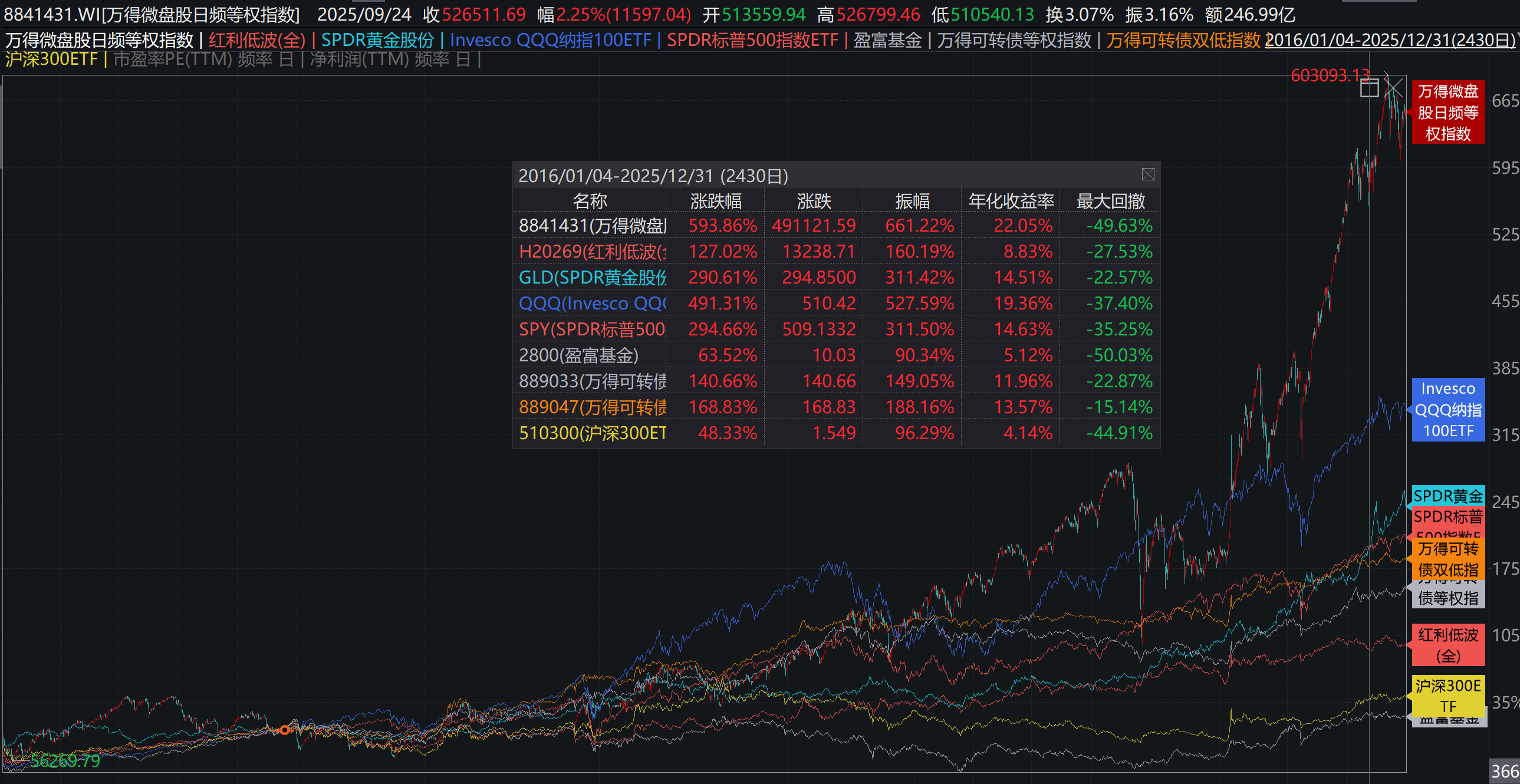This screenshot has height=784, width=1520.
Task: Click the 红利低波(全) red price tag
Action: [x=1447, y=645]
